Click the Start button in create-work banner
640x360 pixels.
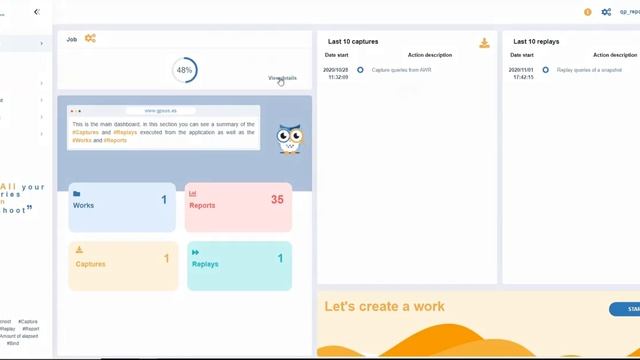pyautogui.click(x=624, y=309)
